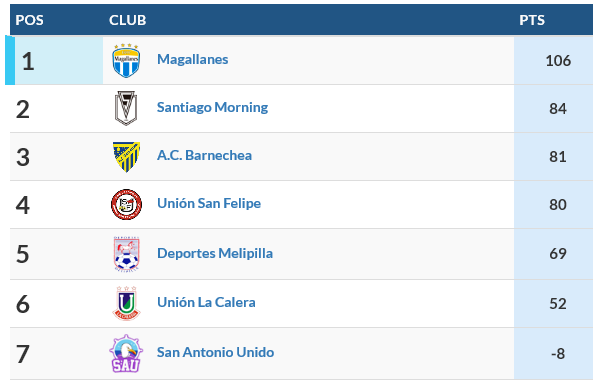Go to Unión La Calera page

point(206,302)
